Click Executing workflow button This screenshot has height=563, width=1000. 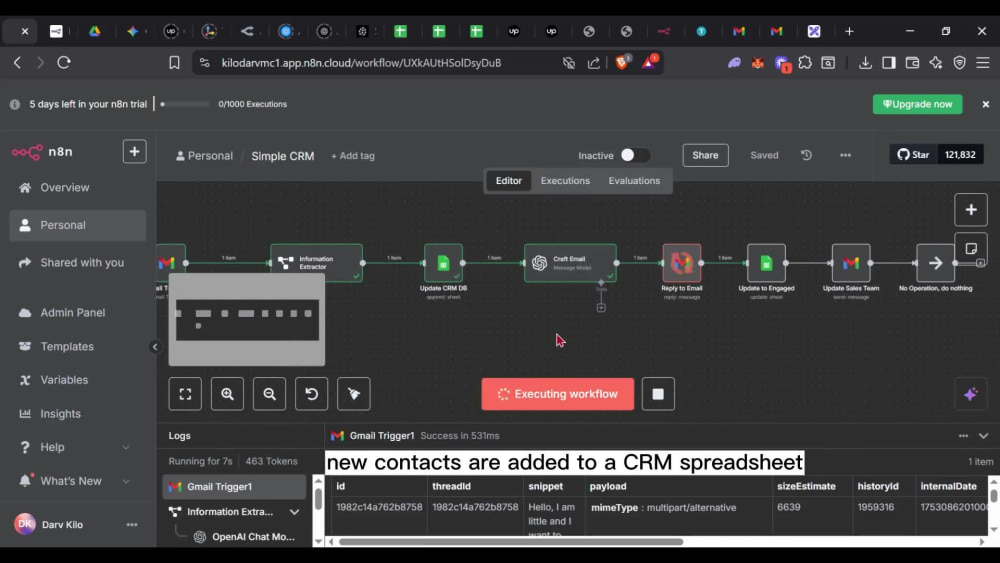(x=557, y=394)
